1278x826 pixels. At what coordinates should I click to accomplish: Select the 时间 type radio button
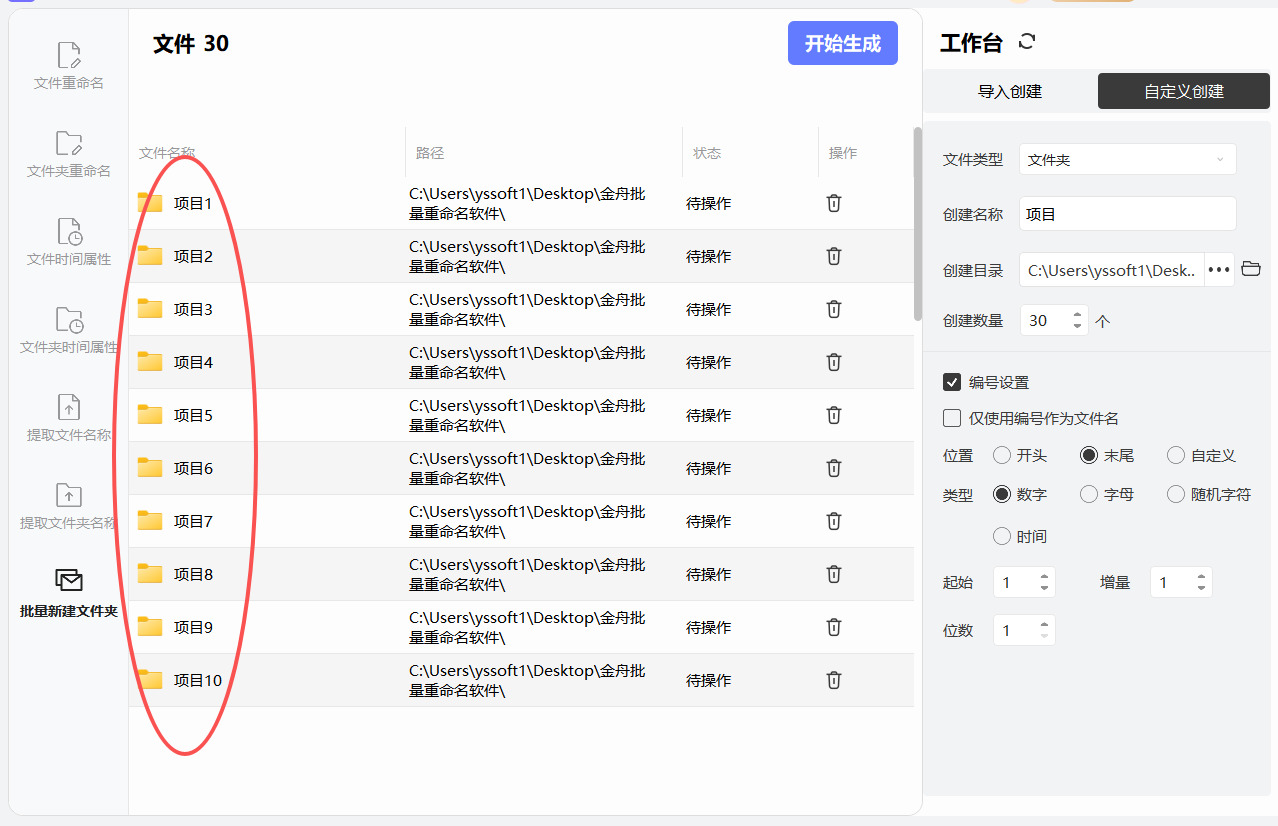click(1002, 536)
